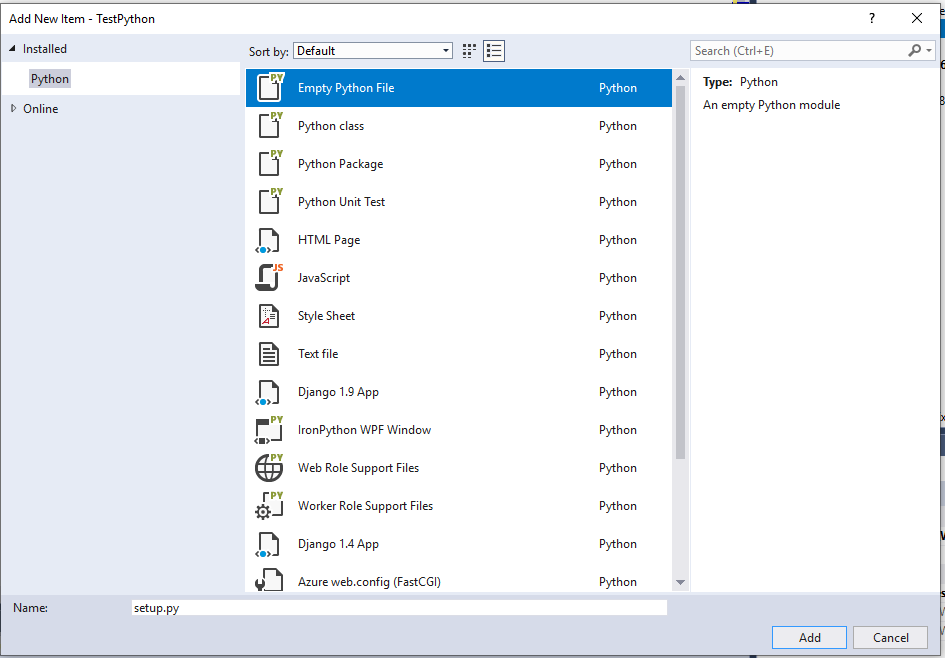Screen dimensions: 945x658
Task: Select the Azure web.config (FastCGI) row text
Action: (x=369, y=581)
